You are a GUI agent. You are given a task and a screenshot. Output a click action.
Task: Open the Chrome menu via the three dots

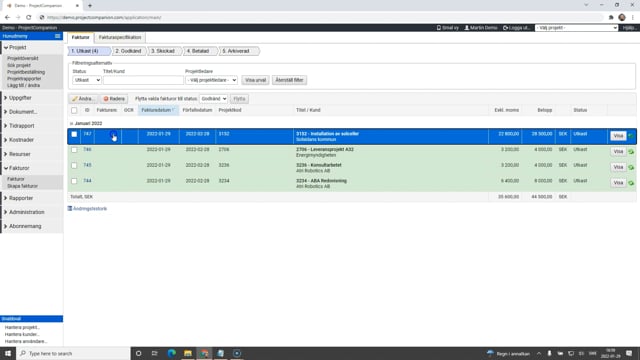click(x=633, y=17)
